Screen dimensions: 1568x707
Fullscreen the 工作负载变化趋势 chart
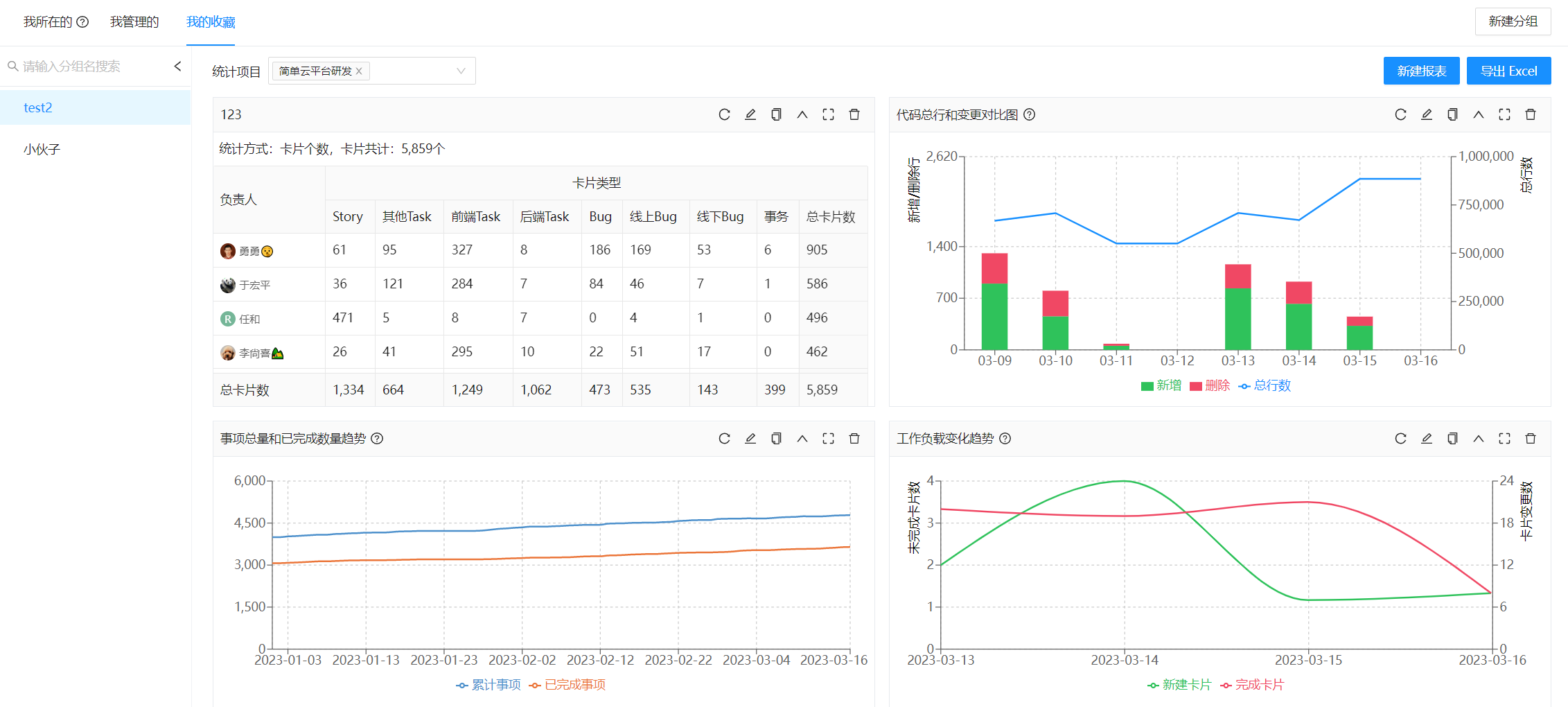(1504, 438)
